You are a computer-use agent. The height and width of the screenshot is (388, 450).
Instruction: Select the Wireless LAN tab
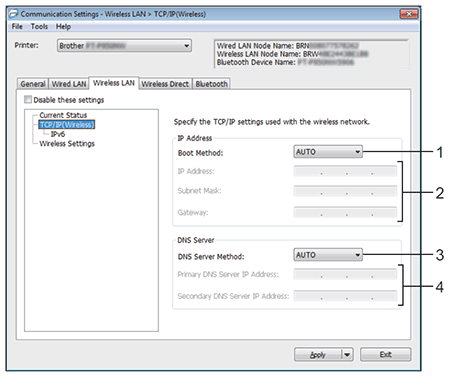(114, 83)
